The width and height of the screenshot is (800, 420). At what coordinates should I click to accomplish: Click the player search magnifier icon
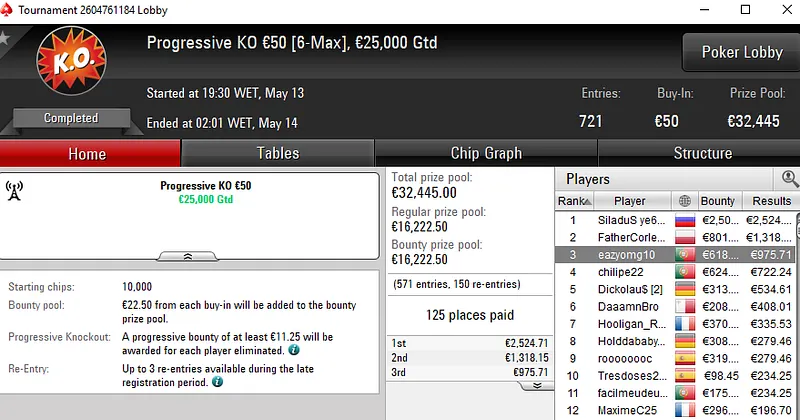coord(789,179)
